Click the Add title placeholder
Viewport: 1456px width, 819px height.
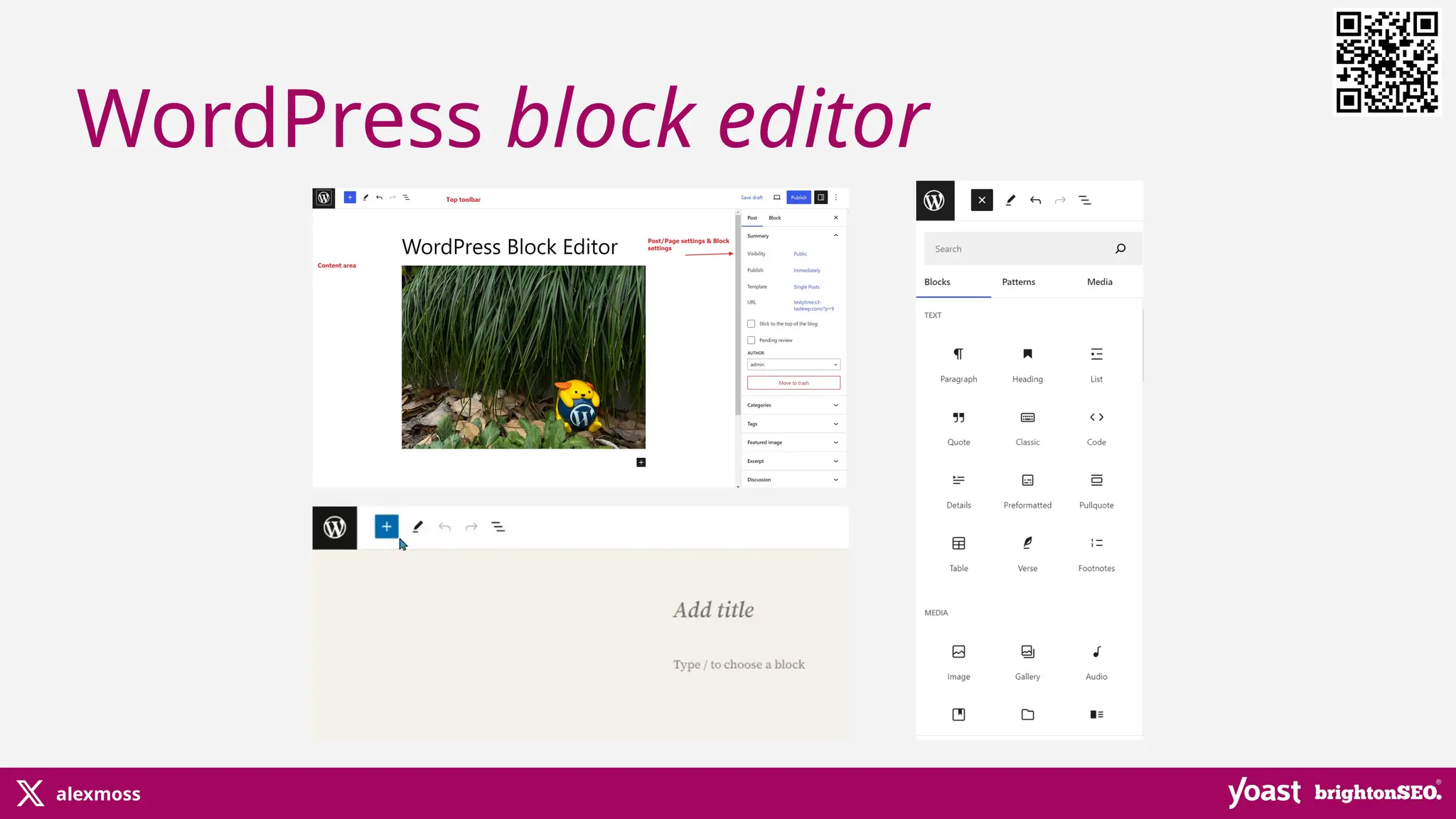[x=714, y=610]
